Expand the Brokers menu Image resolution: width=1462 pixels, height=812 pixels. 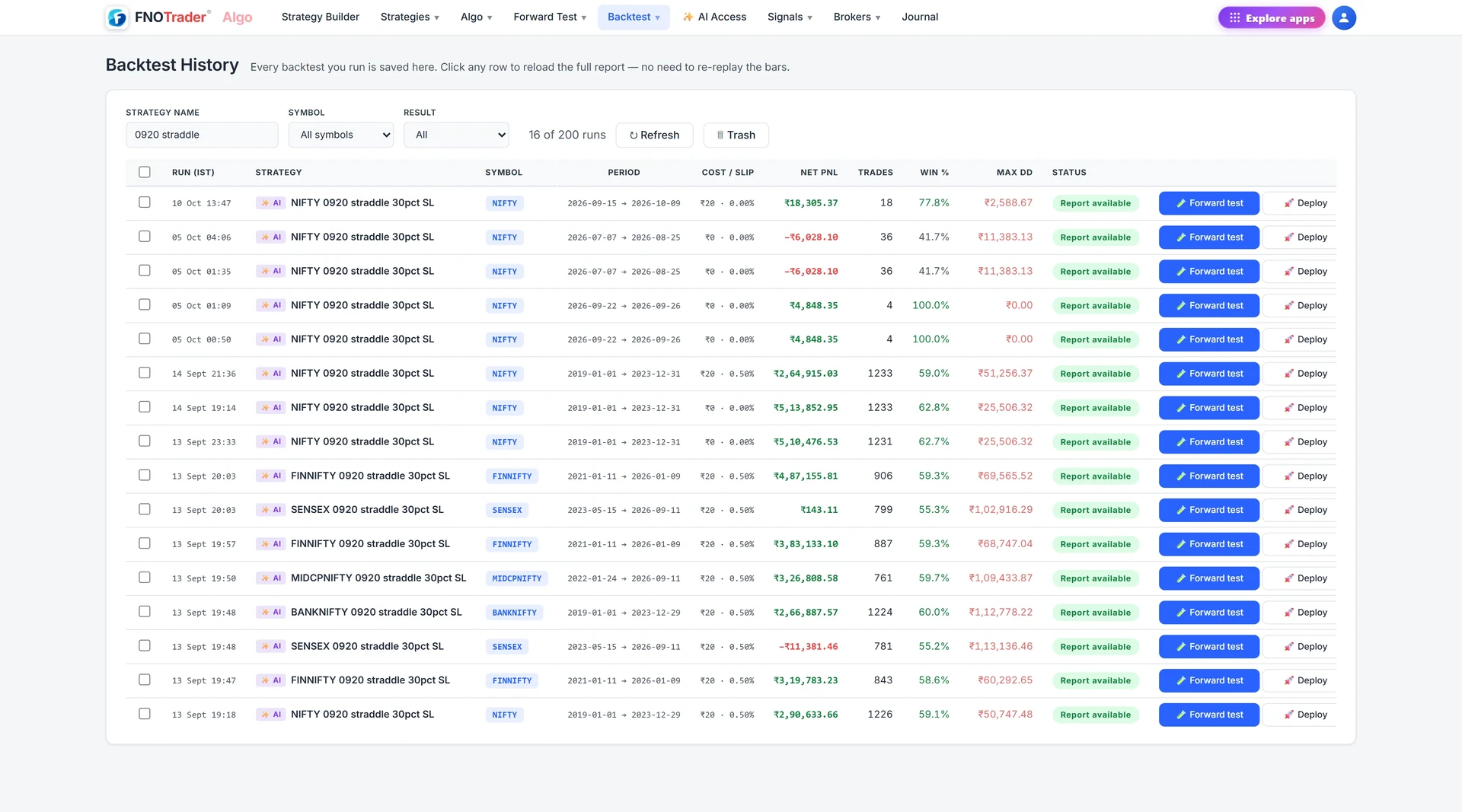[x=857, y=17]
